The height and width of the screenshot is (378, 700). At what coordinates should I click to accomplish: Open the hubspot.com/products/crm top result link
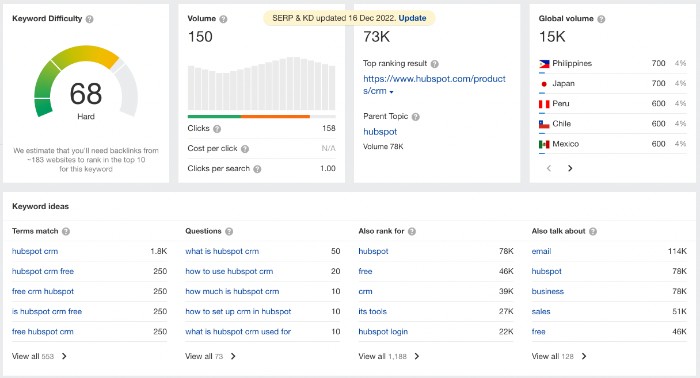pyautogui.click(x=434, y=84)
